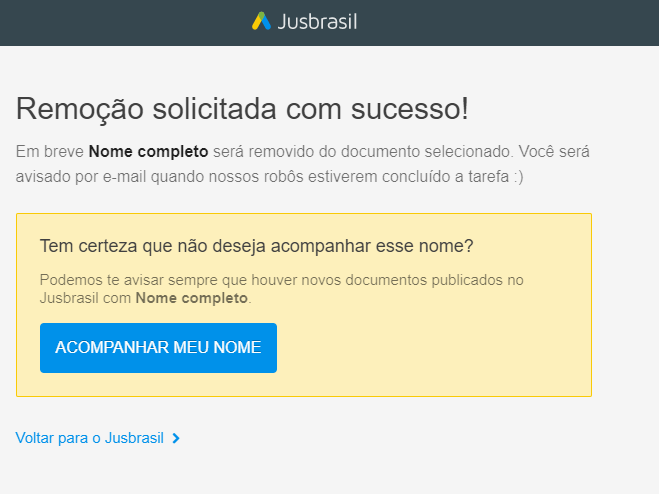Click the Jusbrasil wordmark in header
Screen dimensions: 659x494
pyautogui.click(x=317, y=22)
